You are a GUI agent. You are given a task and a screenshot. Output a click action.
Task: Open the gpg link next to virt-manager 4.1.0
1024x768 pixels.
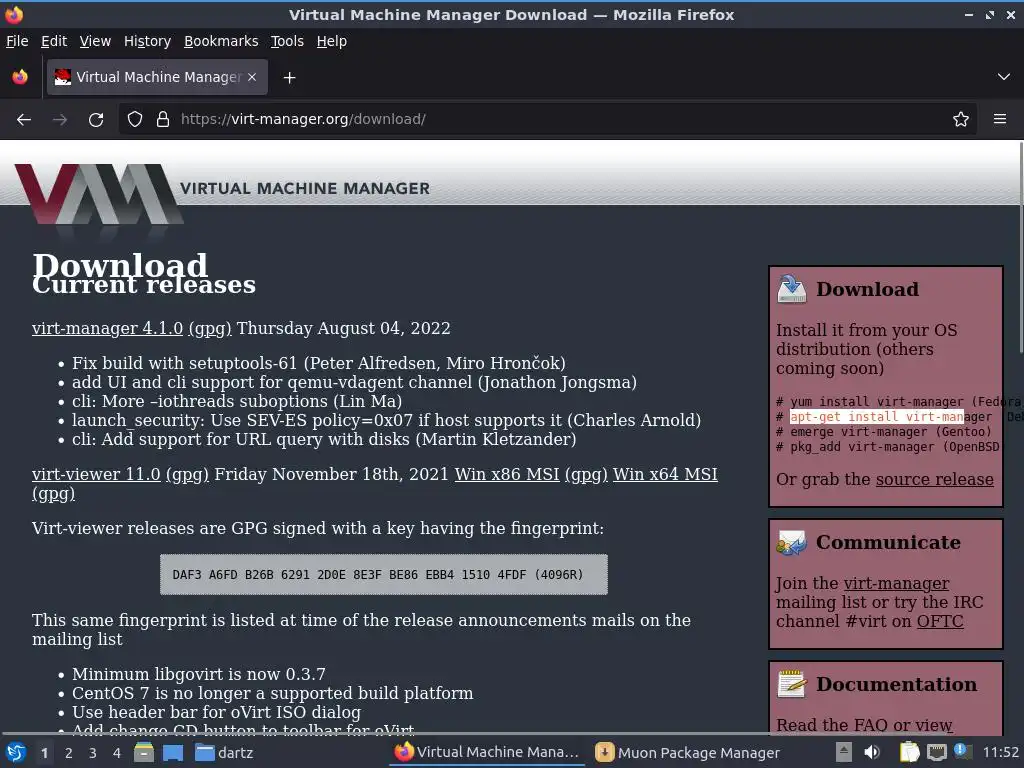(x=210, y=328)
